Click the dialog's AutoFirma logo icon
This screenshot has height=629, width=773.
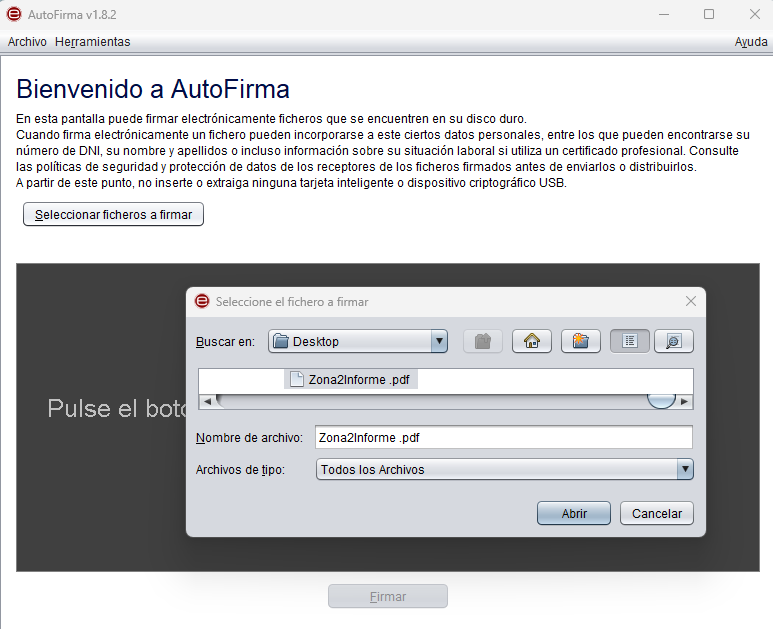click(202, 301)
